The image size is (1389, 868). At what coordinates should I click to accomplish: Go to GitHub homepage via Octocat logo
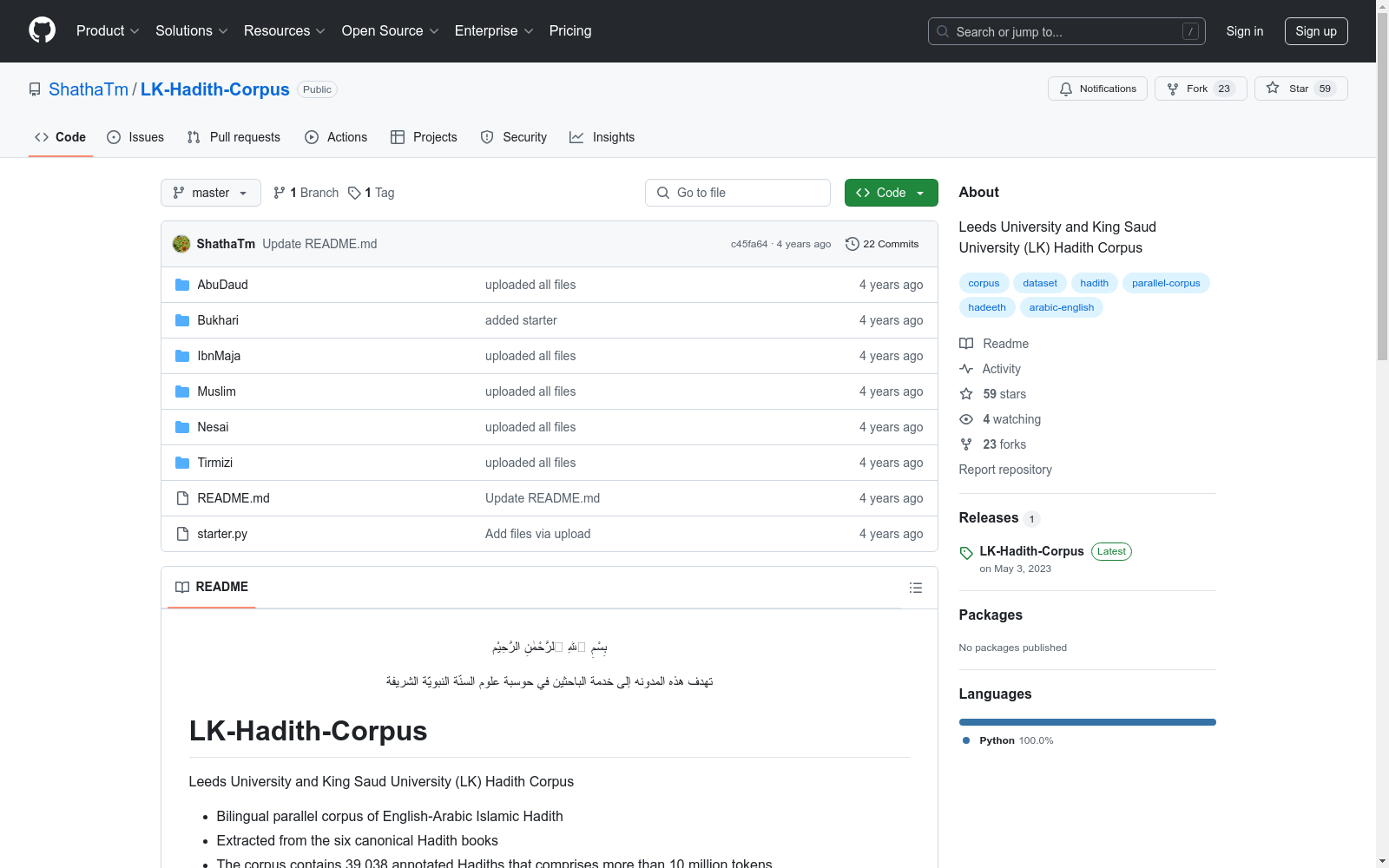point(42,30)
